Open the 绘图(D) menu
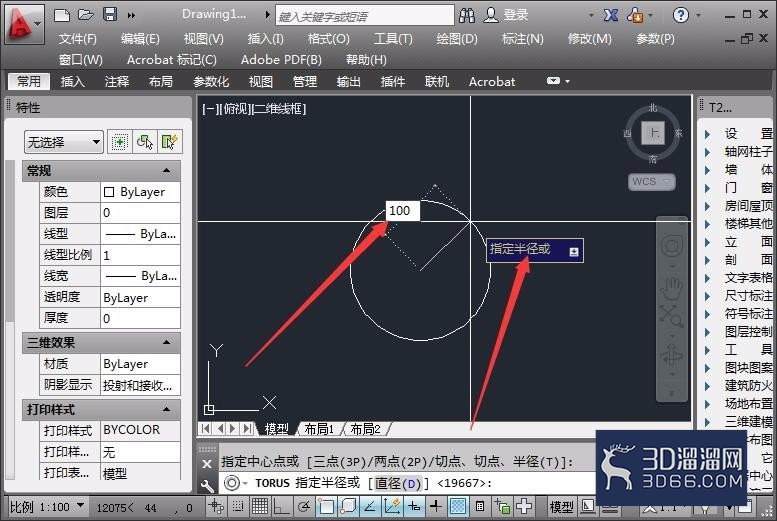This screenshot has height=521, width=777. (456, 39)
